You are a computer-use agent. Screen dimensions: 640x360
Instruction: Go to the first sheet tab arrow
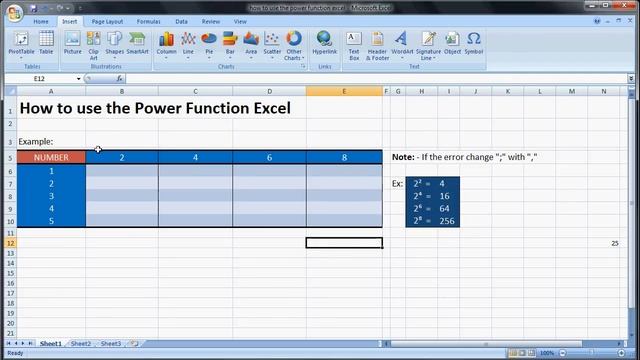pyautogui.click(x=9, y=344)
